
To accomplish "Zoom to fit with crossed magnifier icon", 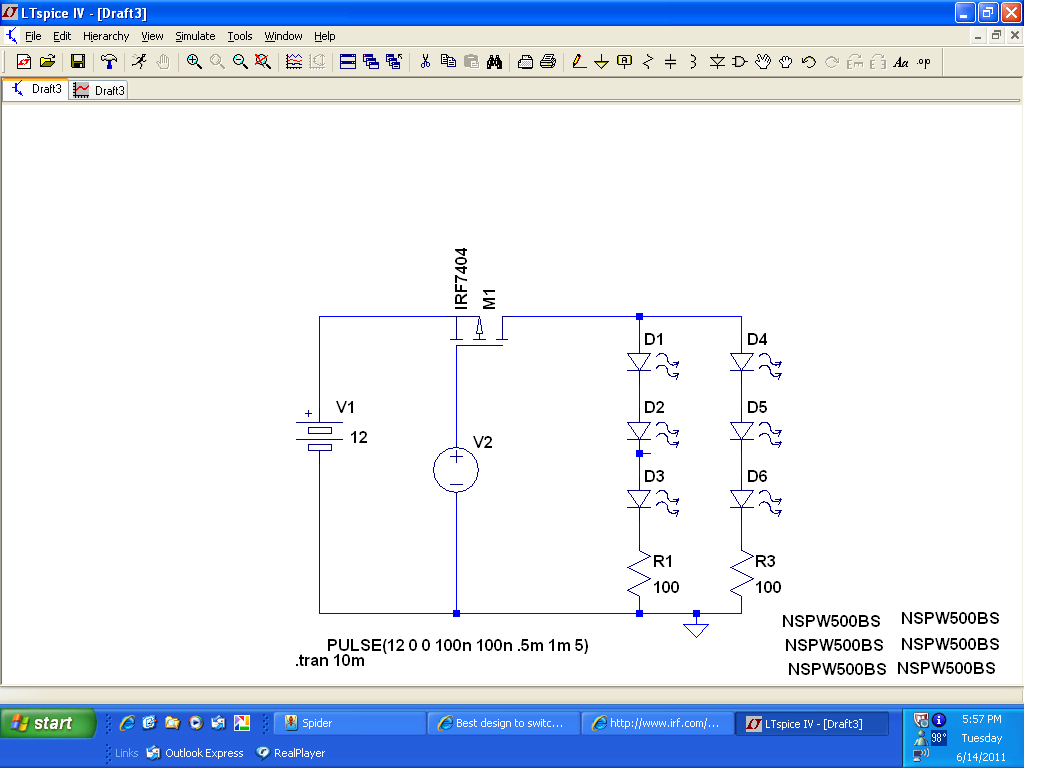I will (263, 62).
